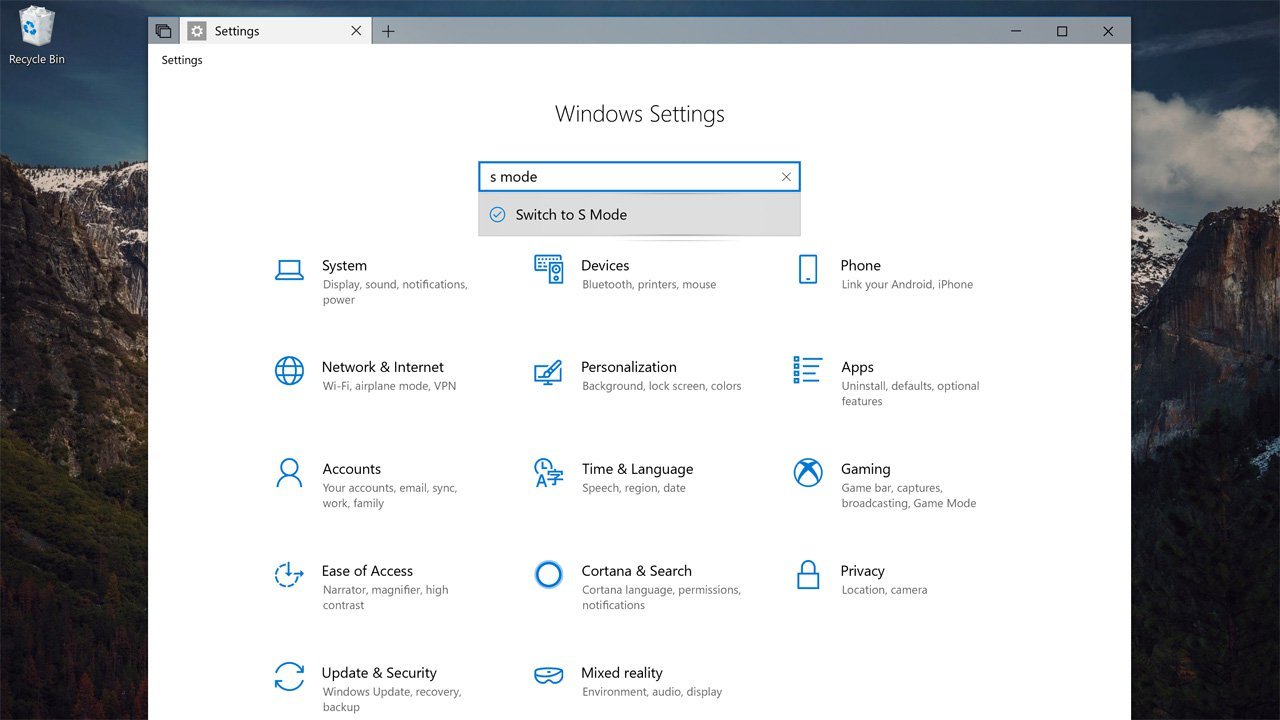
Task: Open the Time & Language icon
Action: [548, 473]
